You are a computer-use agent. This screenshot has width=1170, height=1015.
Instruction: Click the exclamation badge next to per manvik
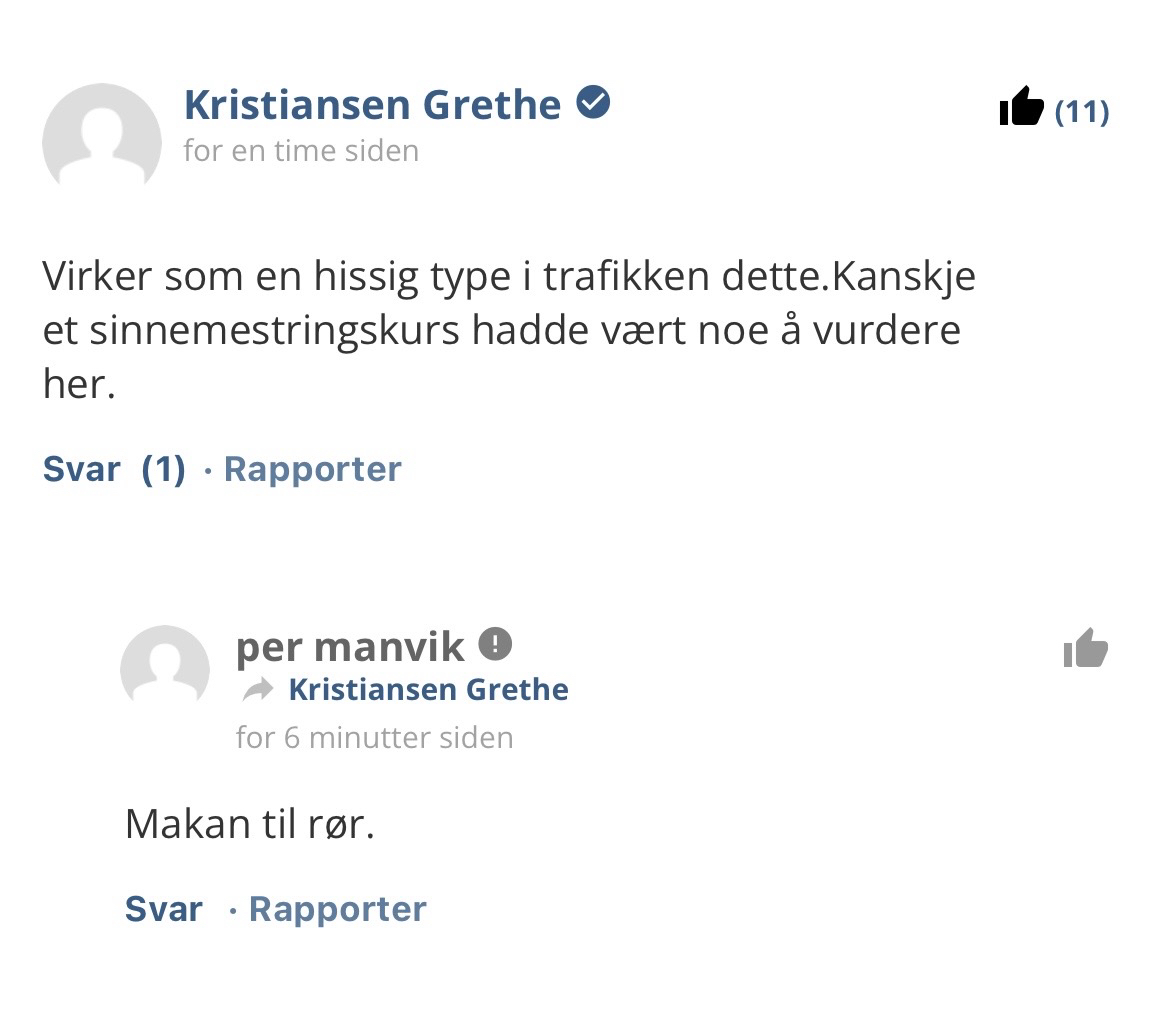click(x=495, y=643)
